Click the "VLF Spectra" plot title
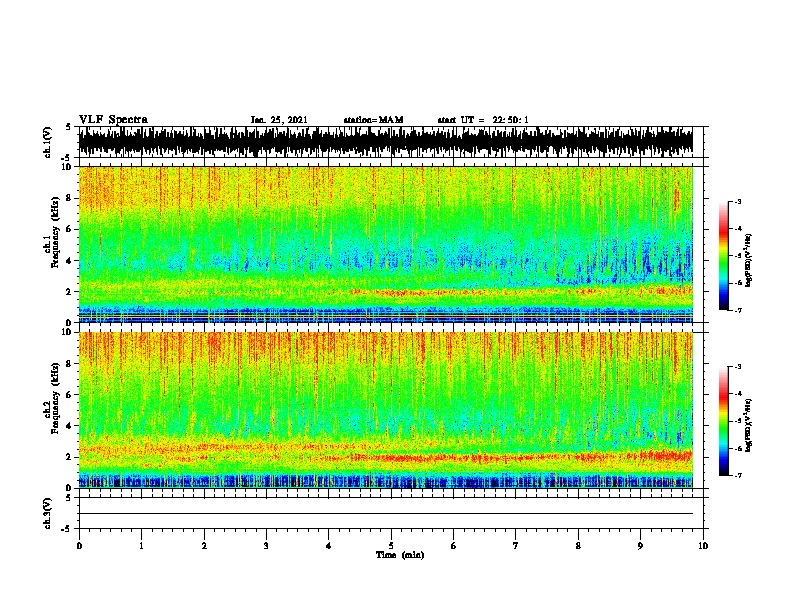 (x=113, y=120)
